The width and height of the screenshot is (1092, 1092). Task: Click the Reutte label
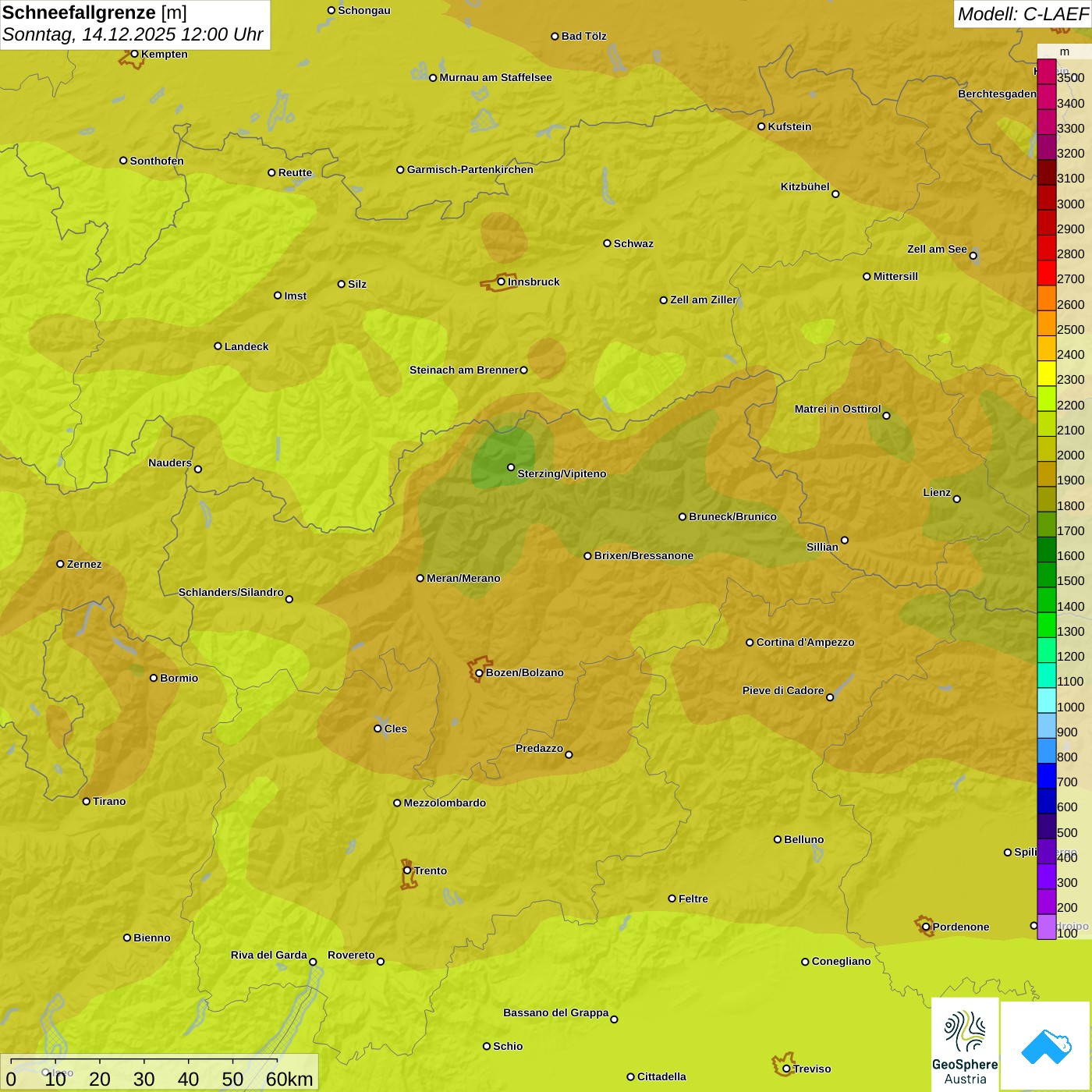(x=295, y=172)
